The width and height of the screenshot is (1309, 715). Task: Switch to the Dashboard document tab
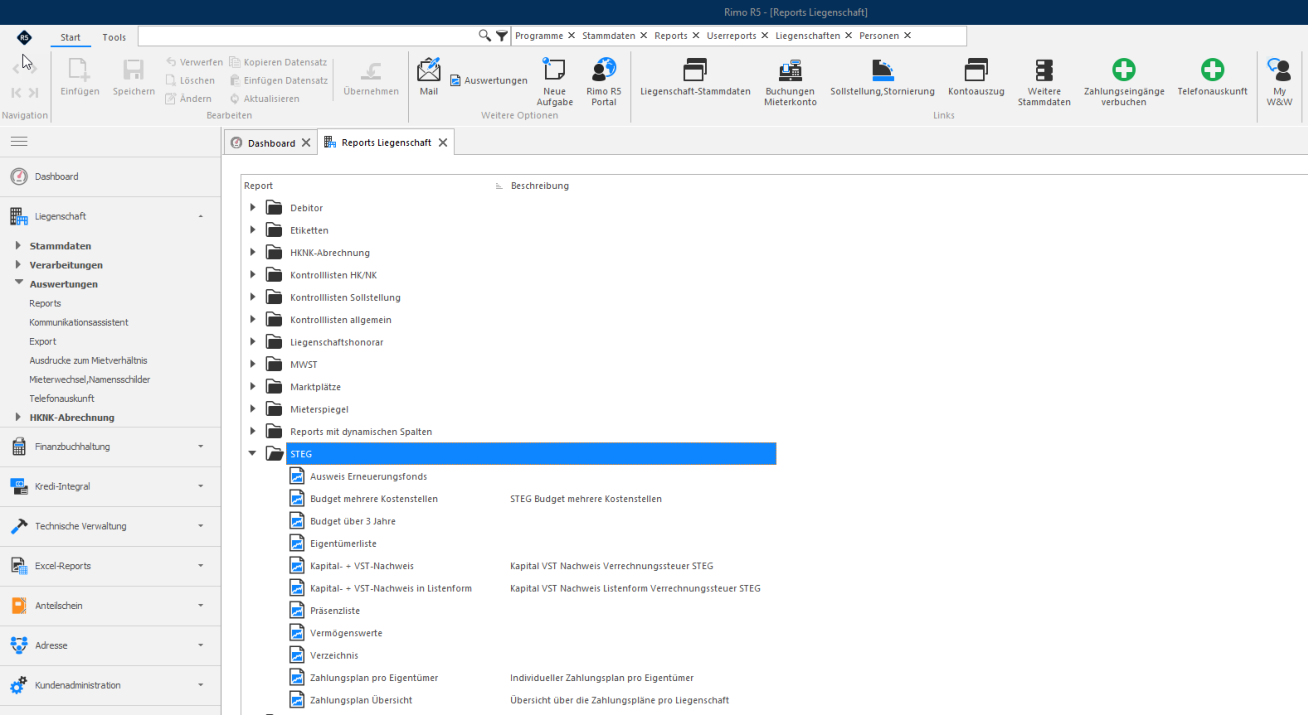(x=270, y=143)
